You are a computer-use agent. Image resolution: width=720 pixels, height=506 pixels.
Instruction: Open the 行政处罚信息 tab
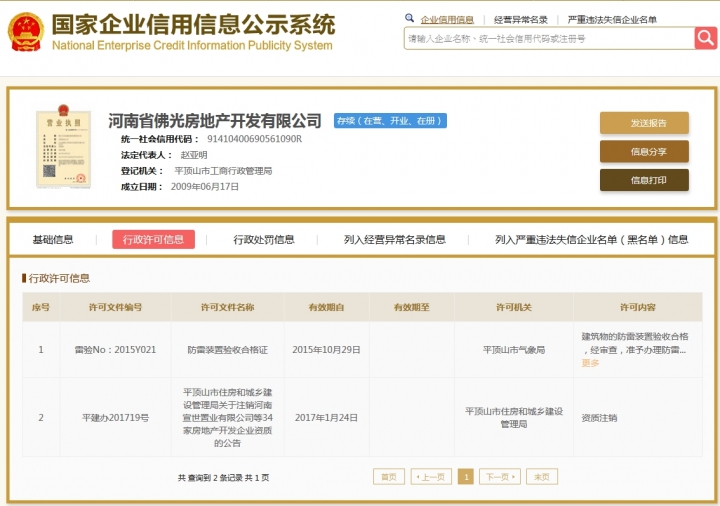point(264,239)
